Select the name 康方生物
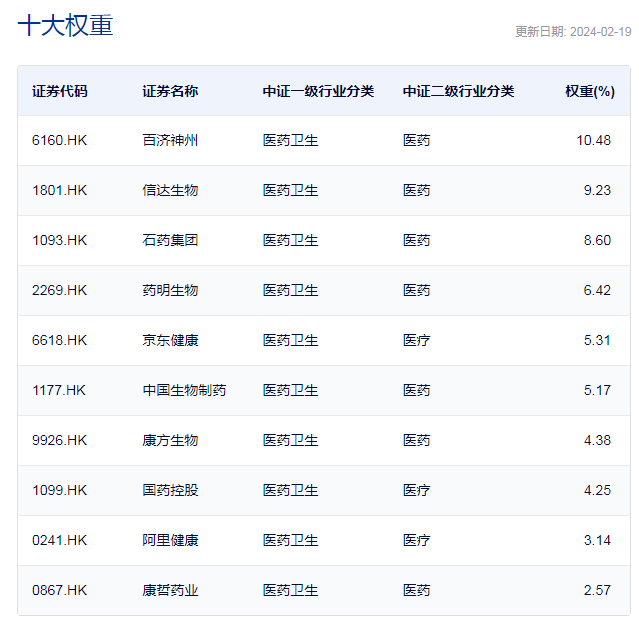This screenshot has width=639, height=626. point(170,441)
